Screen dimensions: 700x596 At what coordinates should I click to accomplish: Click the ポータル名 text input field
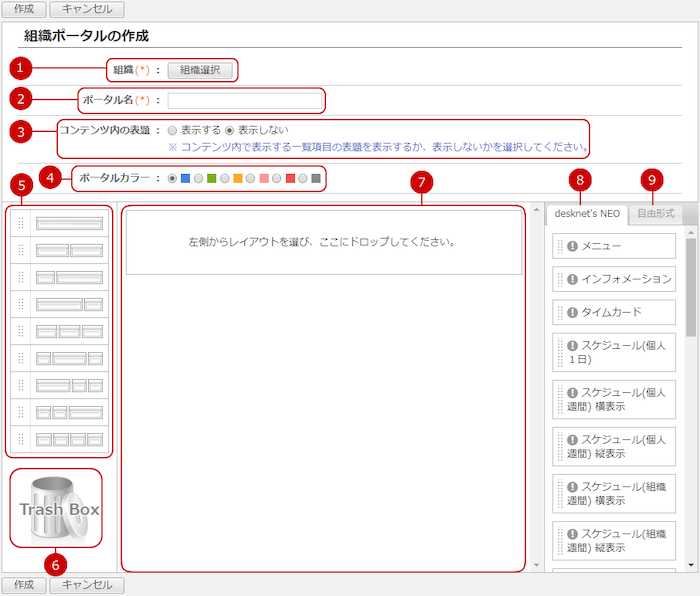(x=245, y=100)
